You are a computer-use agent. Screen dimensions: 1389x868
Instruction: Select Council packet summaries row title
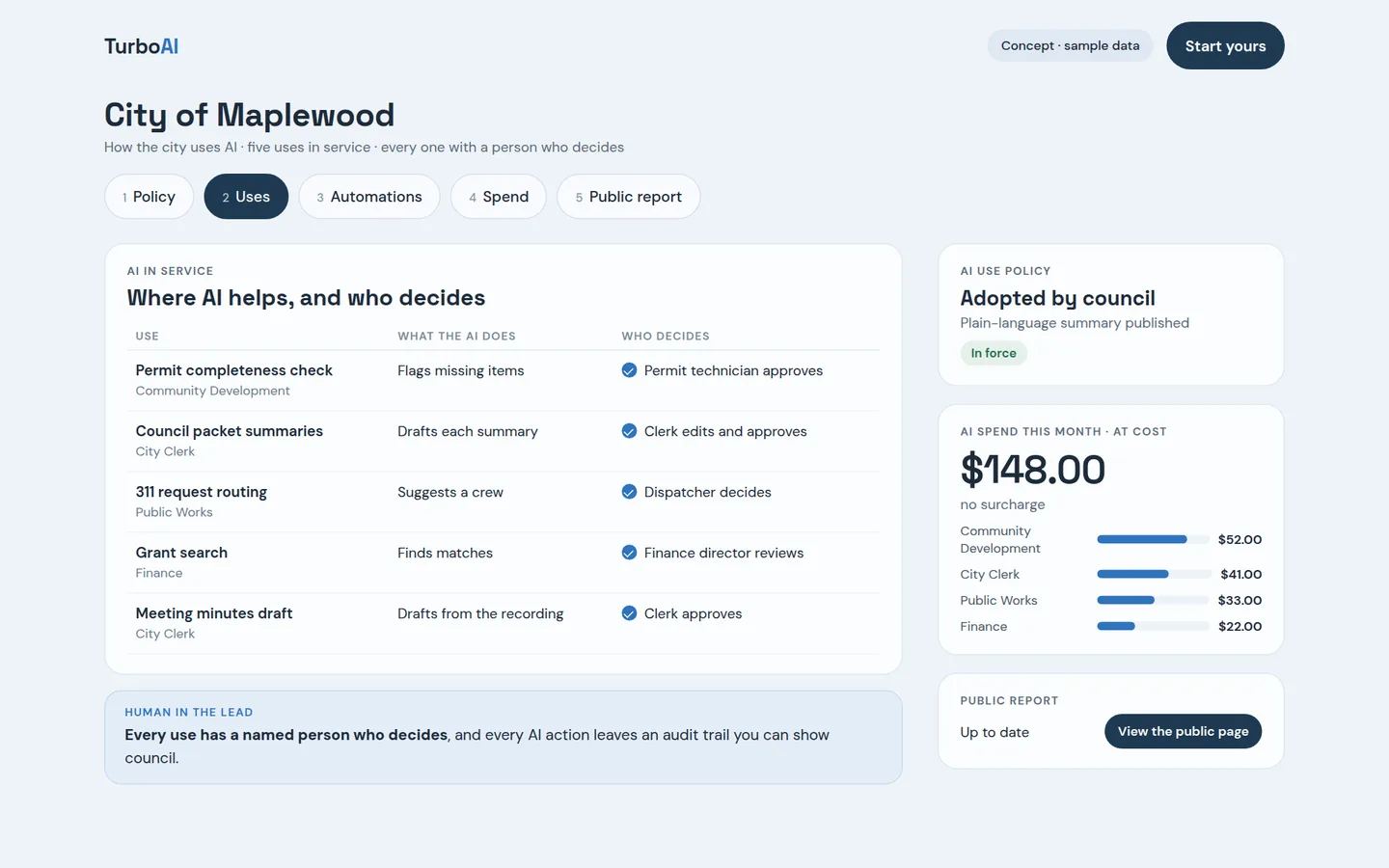pyautogui.click(x=230, y=431)
